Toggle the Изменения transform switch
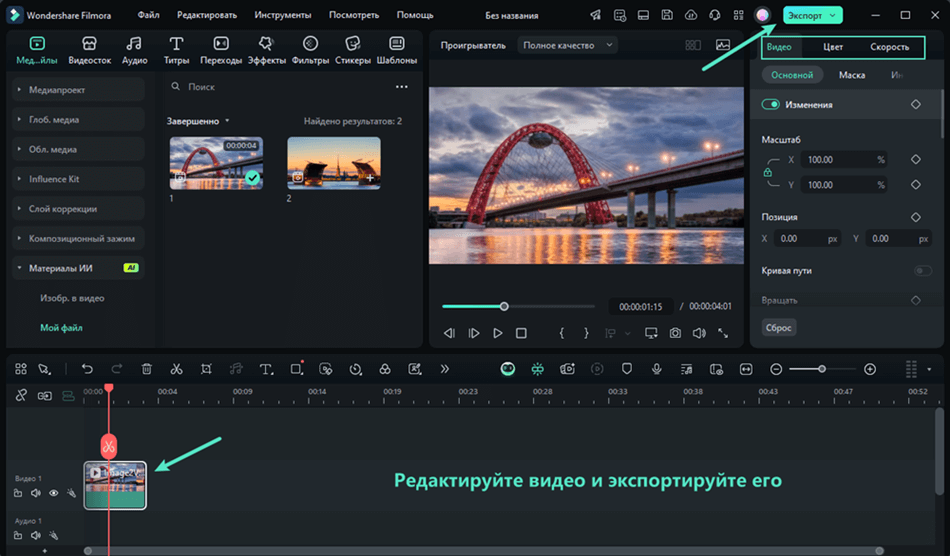950x556 pixels. pos(771,104)
